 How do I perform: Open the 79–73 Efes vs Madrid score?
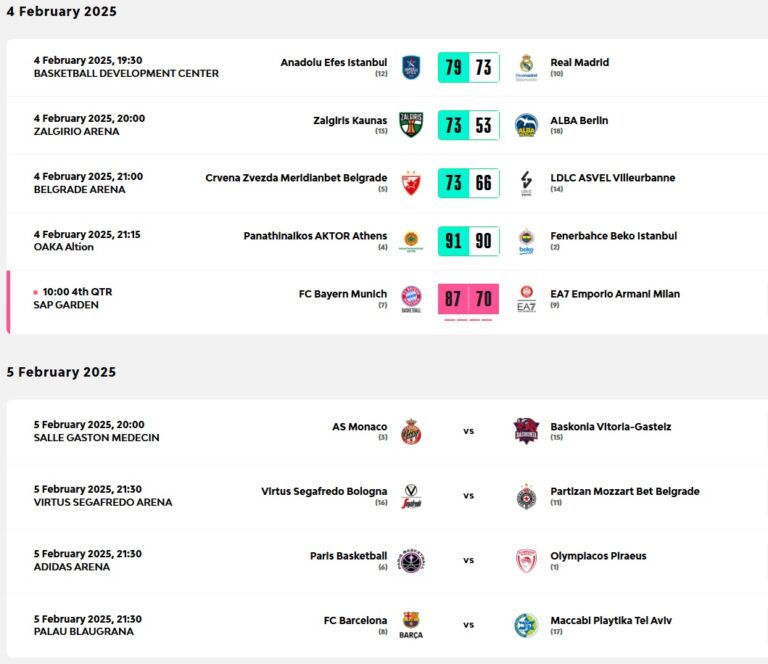point(468,67)
